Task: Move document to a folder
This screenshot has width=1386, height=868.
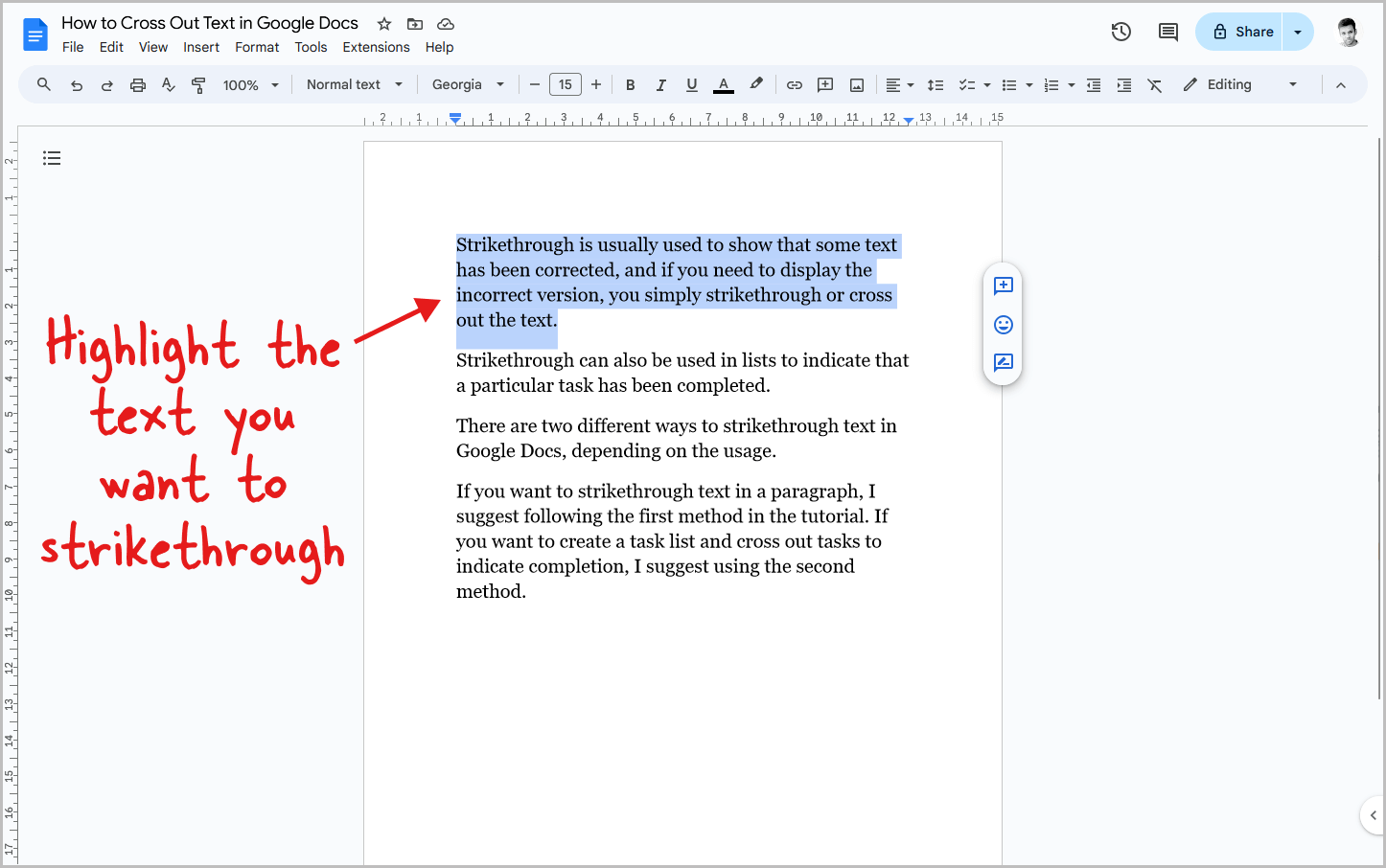Action: coord(415,24)
